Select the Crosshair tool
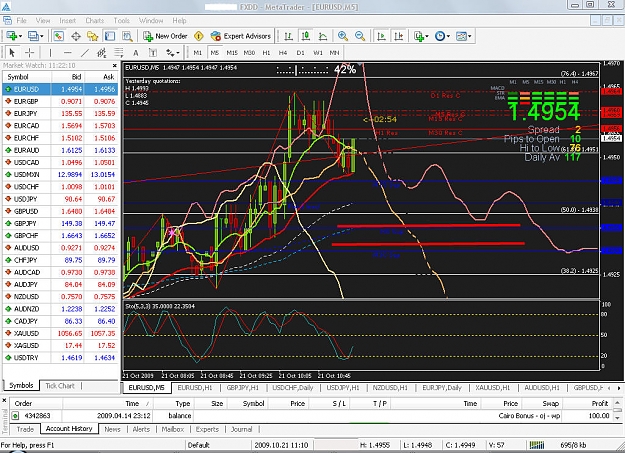This screenshot has width=625, height=453. coord(29,53)
